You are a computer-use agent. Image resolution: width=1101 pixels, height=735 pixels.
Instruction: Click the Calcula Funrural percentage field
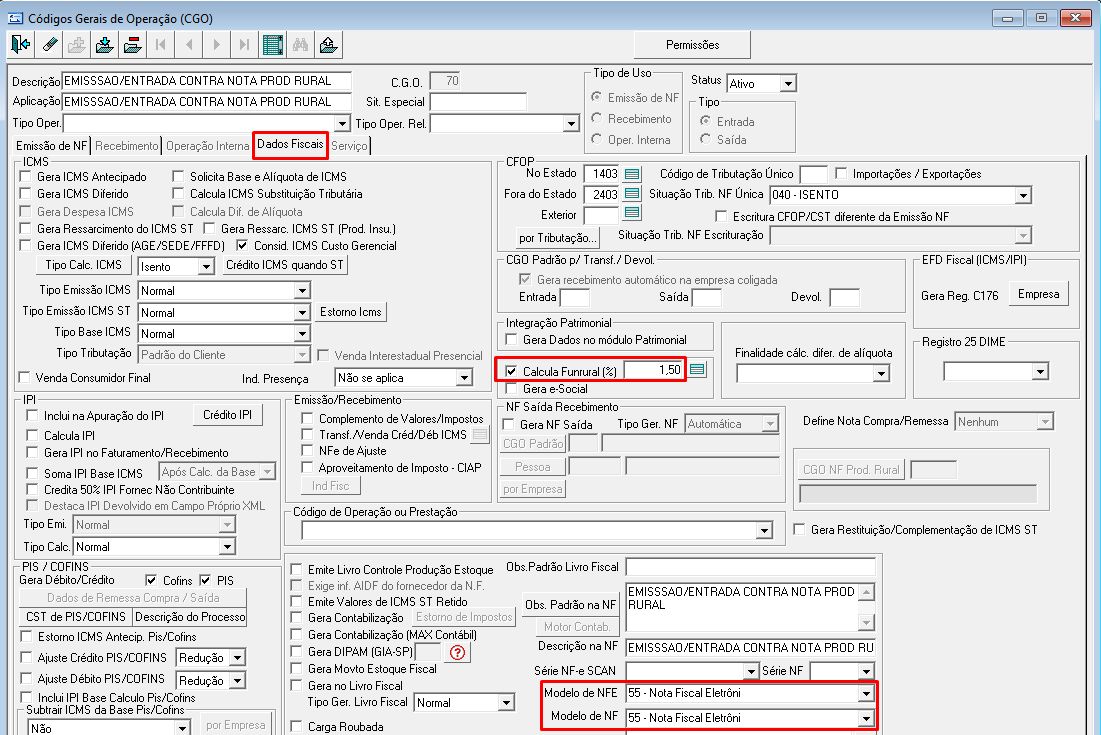click(654, 369)
